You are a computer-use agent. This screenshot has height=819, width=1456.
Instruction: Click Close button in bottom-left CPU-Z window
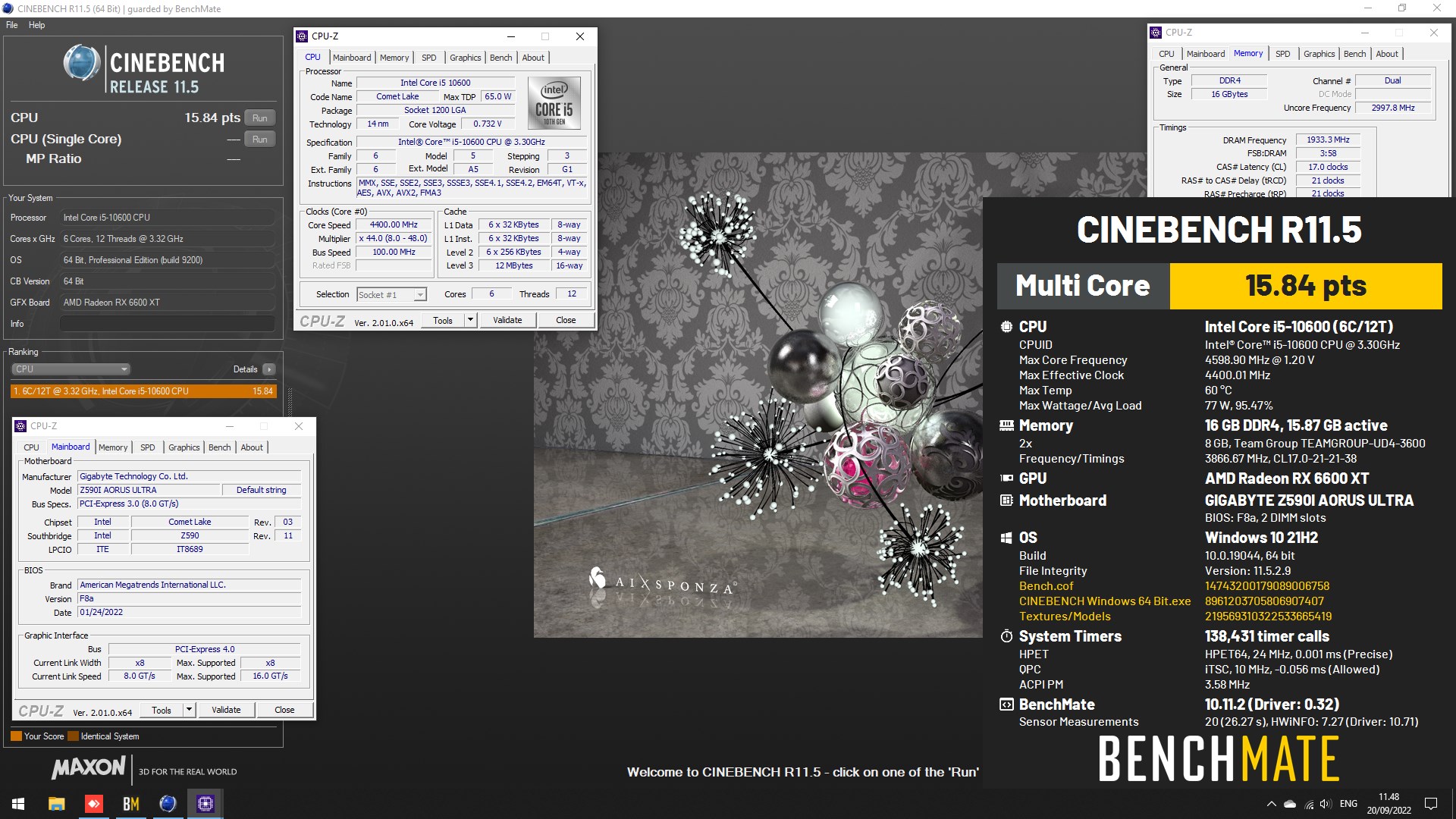click(284, 711)
